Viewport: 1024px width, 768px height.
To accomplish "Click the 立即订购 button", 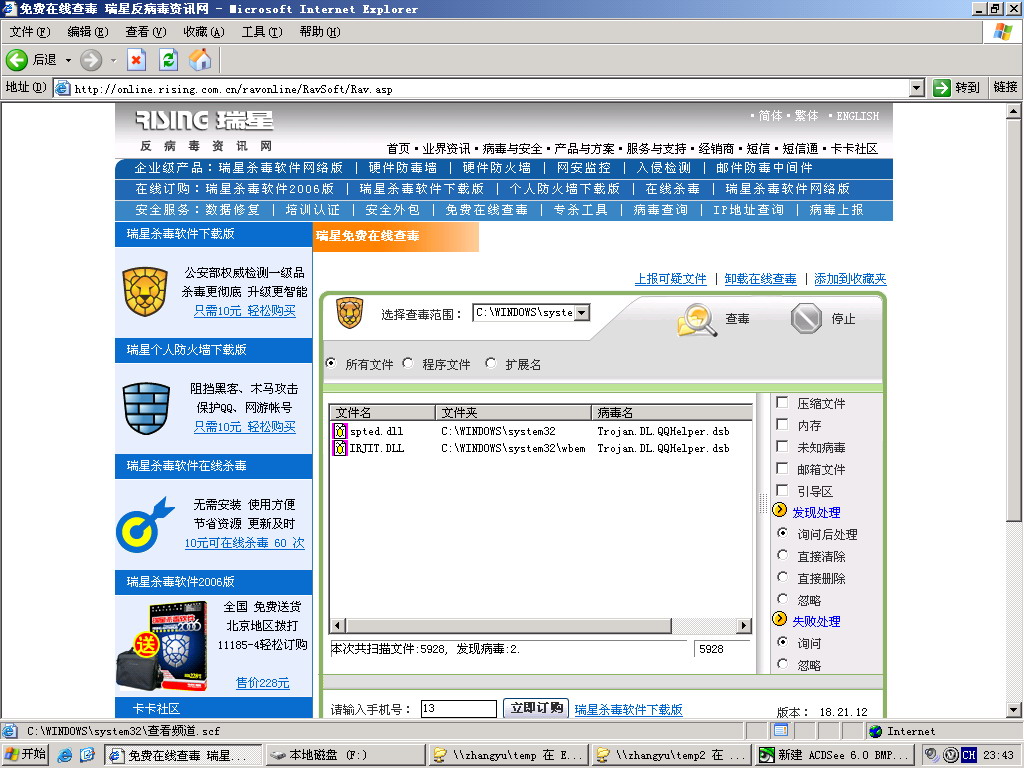I will coord(536,708).
